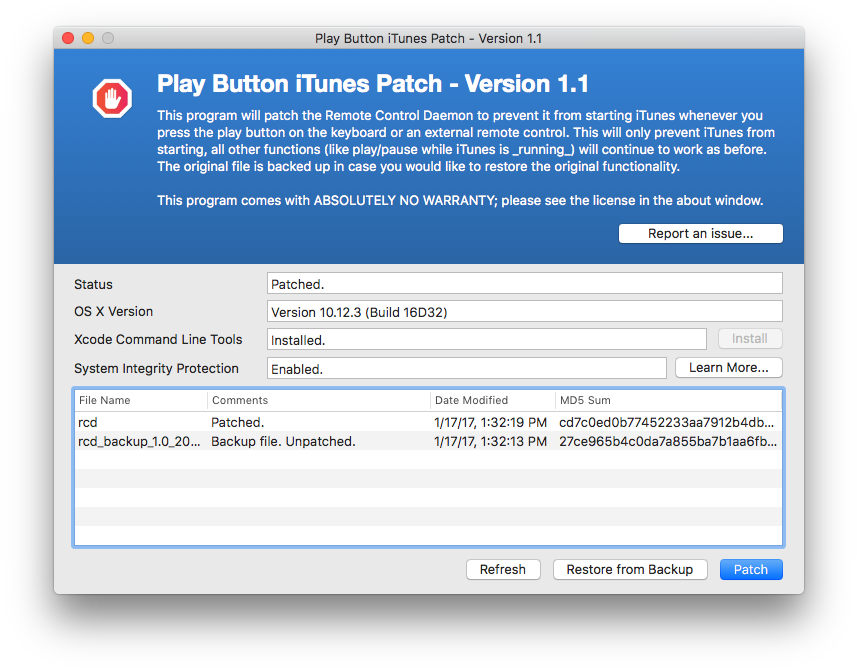Click the Xcode Command Line Tools field
This screenshot has width=857, height=668.
tap(486, 339)
